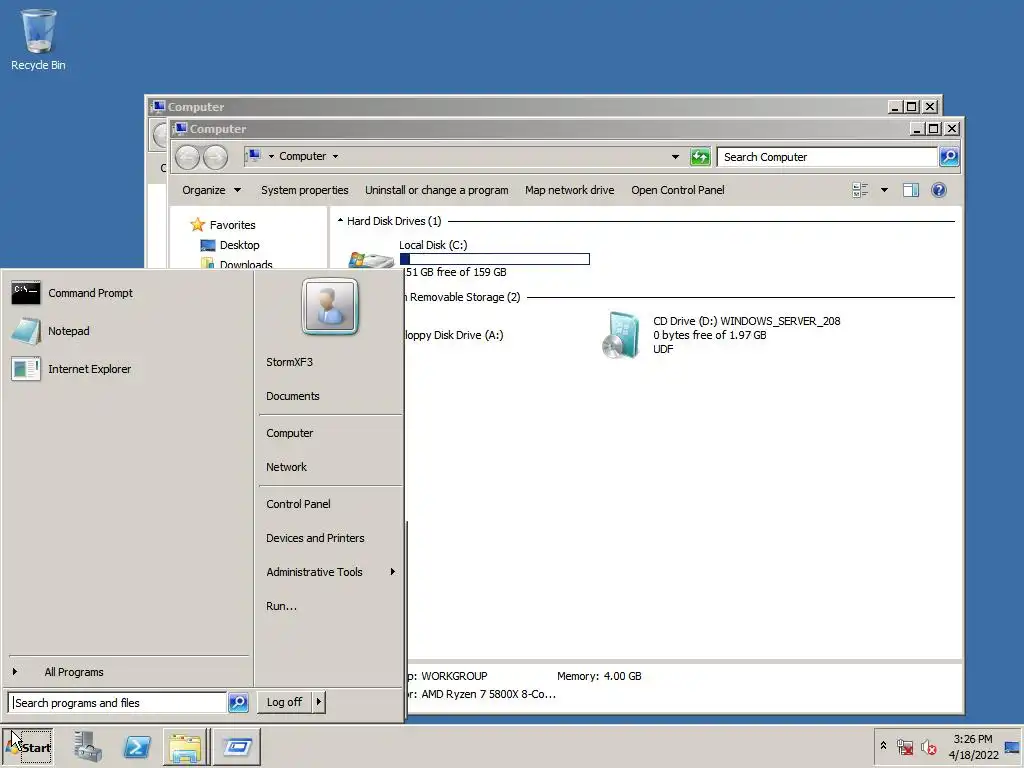This screenshot has width=1024, height=768.
Task: Change the view with the view icon
Action: click(x=860, y=190)
